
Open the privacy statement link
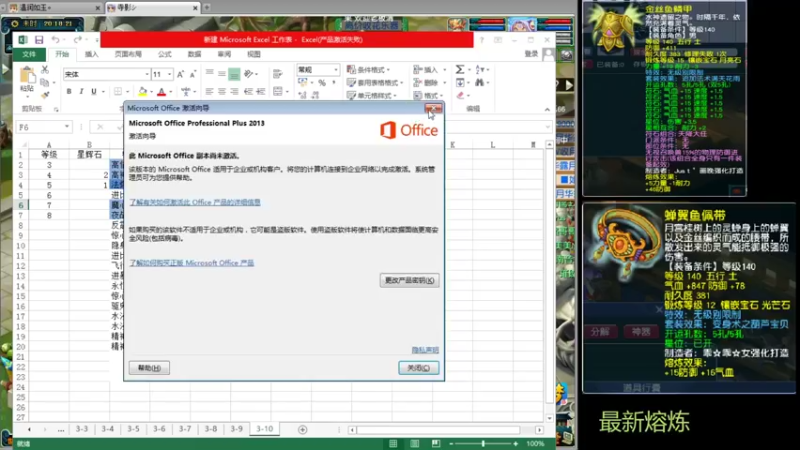click(425, 350)
